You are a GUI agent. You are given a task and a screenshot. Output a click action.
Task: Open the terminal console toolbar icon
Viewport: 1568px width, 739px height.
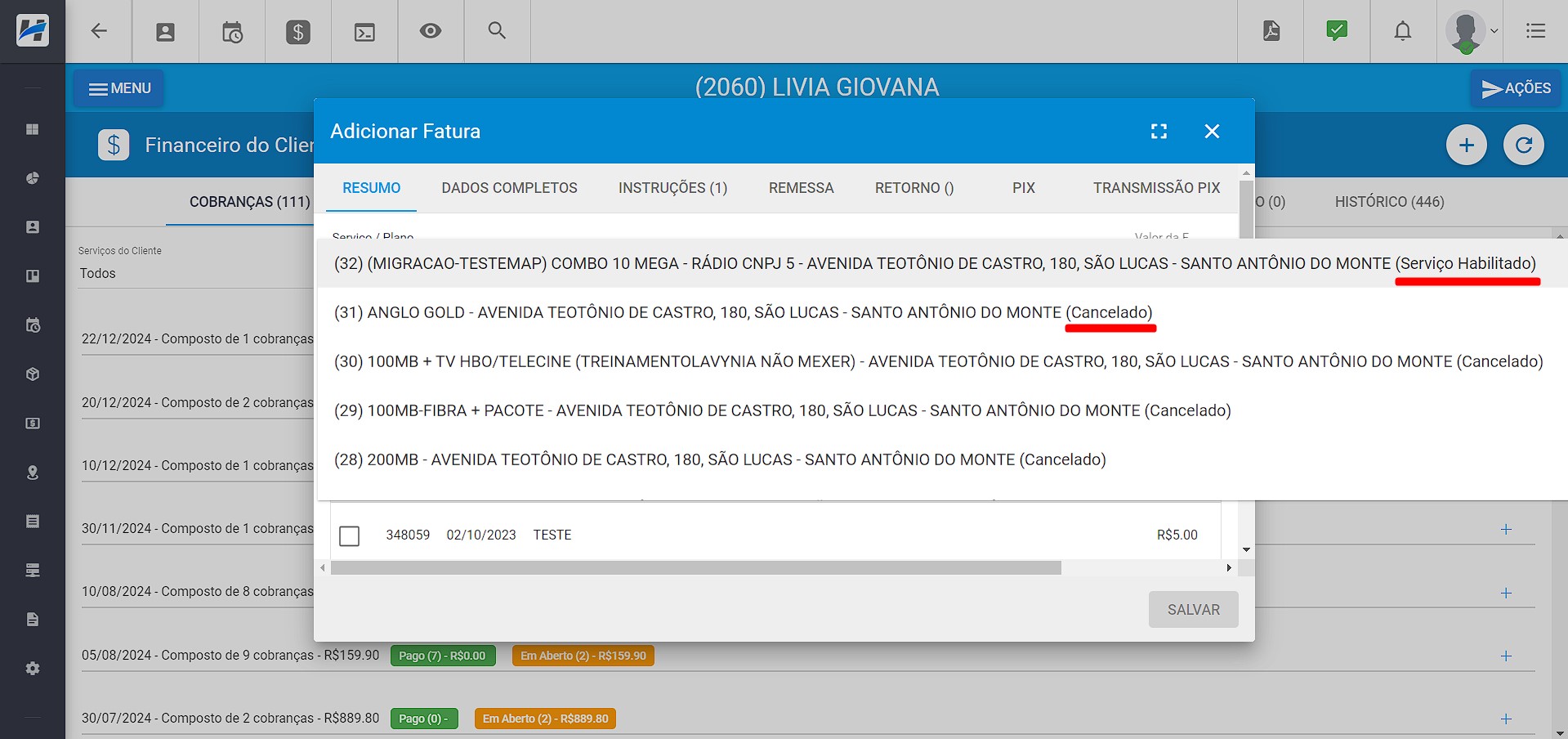pyautogui.click(x=364, y=32)
